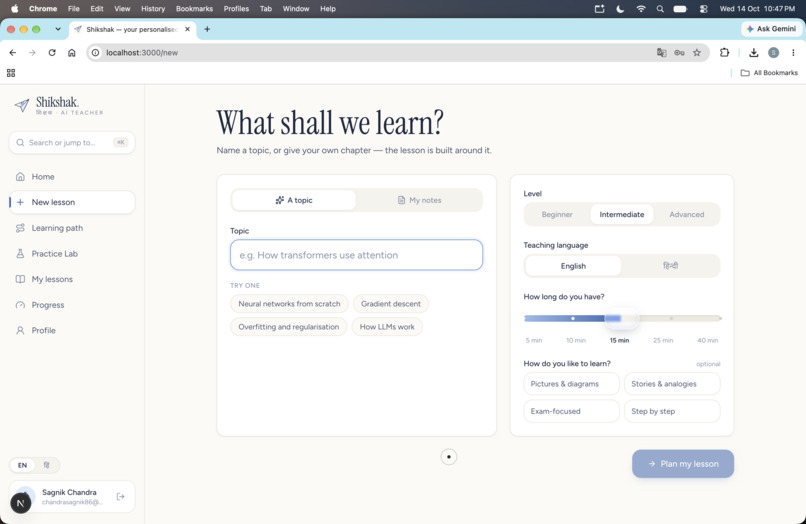Set duration to 5 min

click(x=534, y=340)
